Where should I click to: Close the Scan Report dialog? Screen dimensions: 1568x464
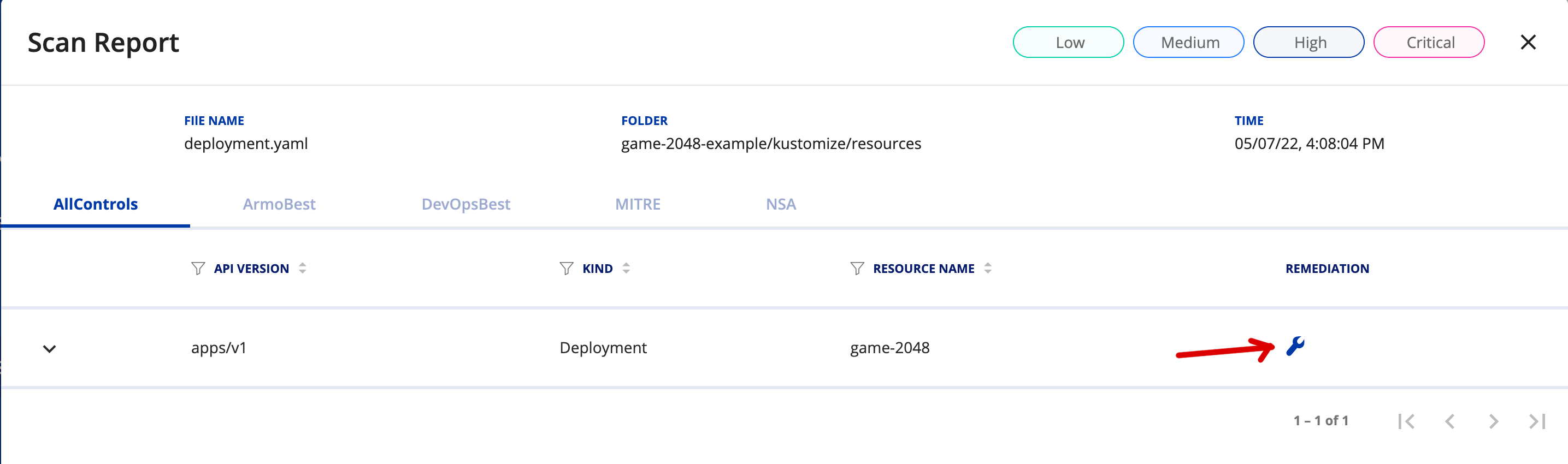point(1528,42)
